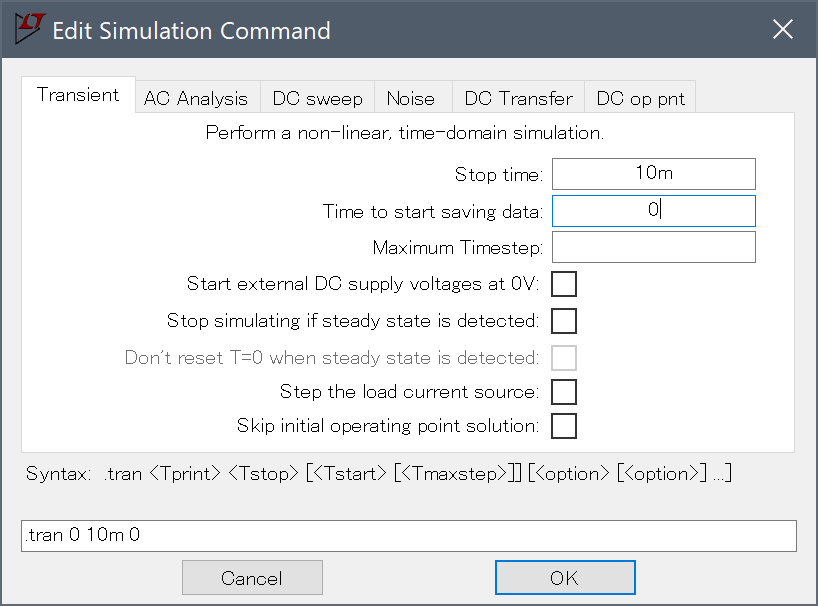
Task: Click the Cancel button
Action: pyautogui.click(x=252, y=577)
